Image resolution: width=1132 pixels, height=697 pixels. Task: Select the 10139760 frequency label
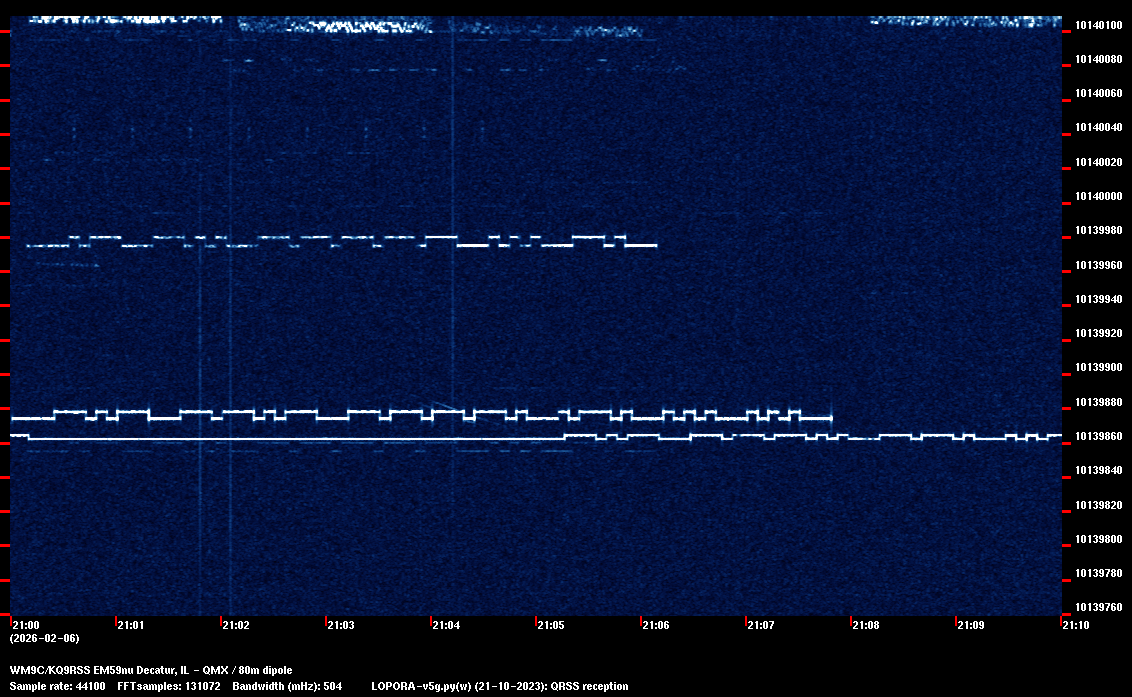[x=1097, y=607]
